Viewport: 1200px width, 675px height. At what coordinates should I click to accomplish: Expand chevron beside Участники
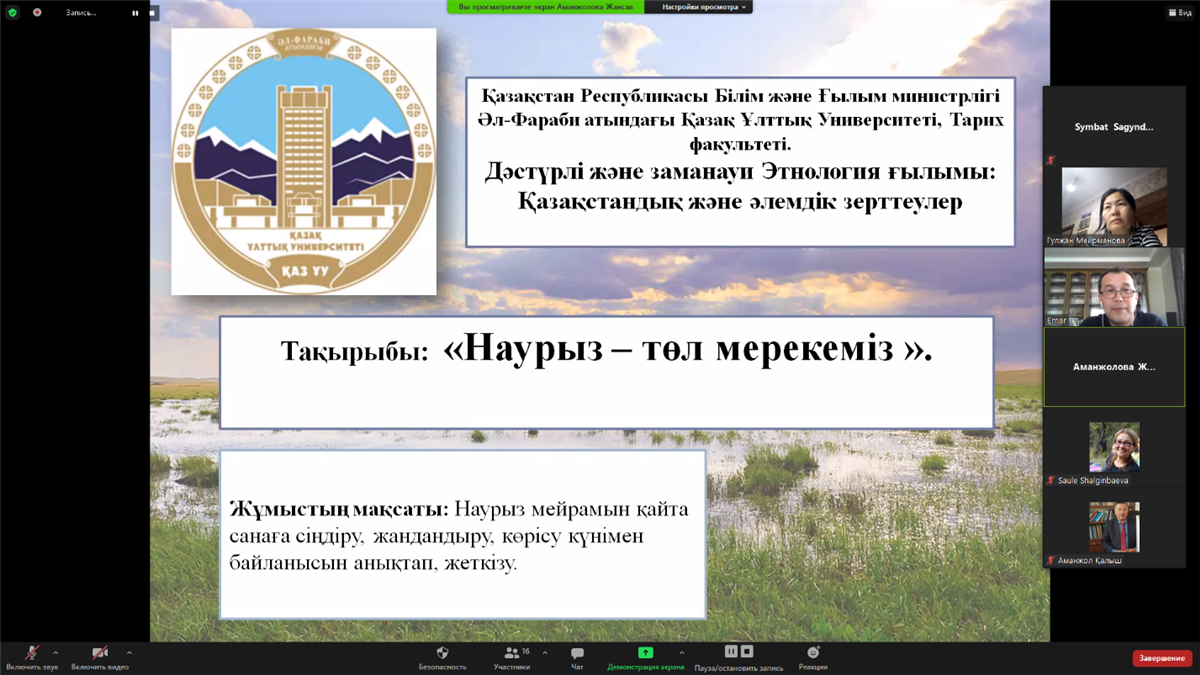(545, 652)
